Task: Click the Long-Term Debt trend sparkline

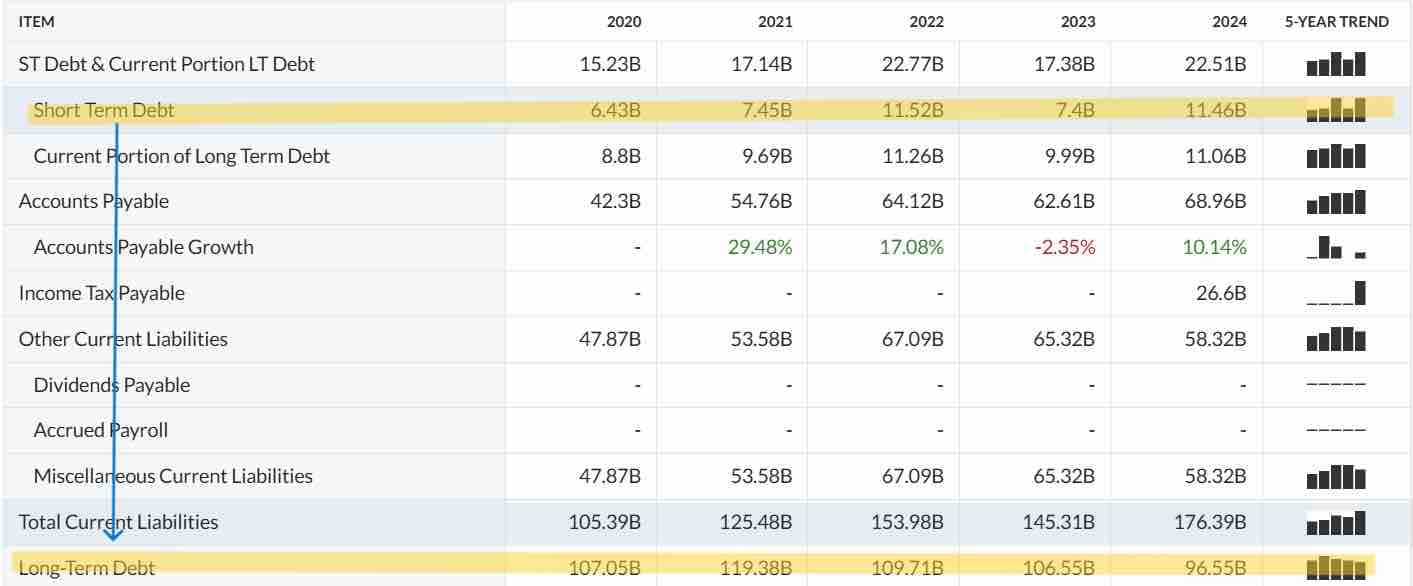Action: pos(1336,568)
